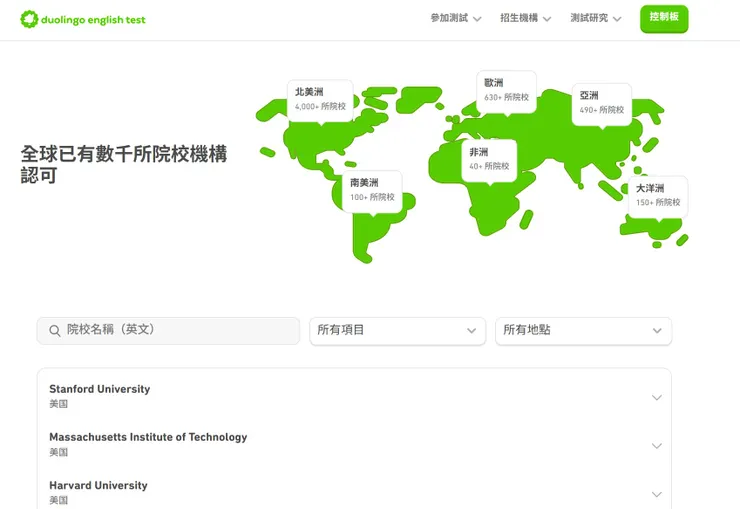Click the 150+ 所院校 count text
The image size is (740, 509).
coord(658,202)
